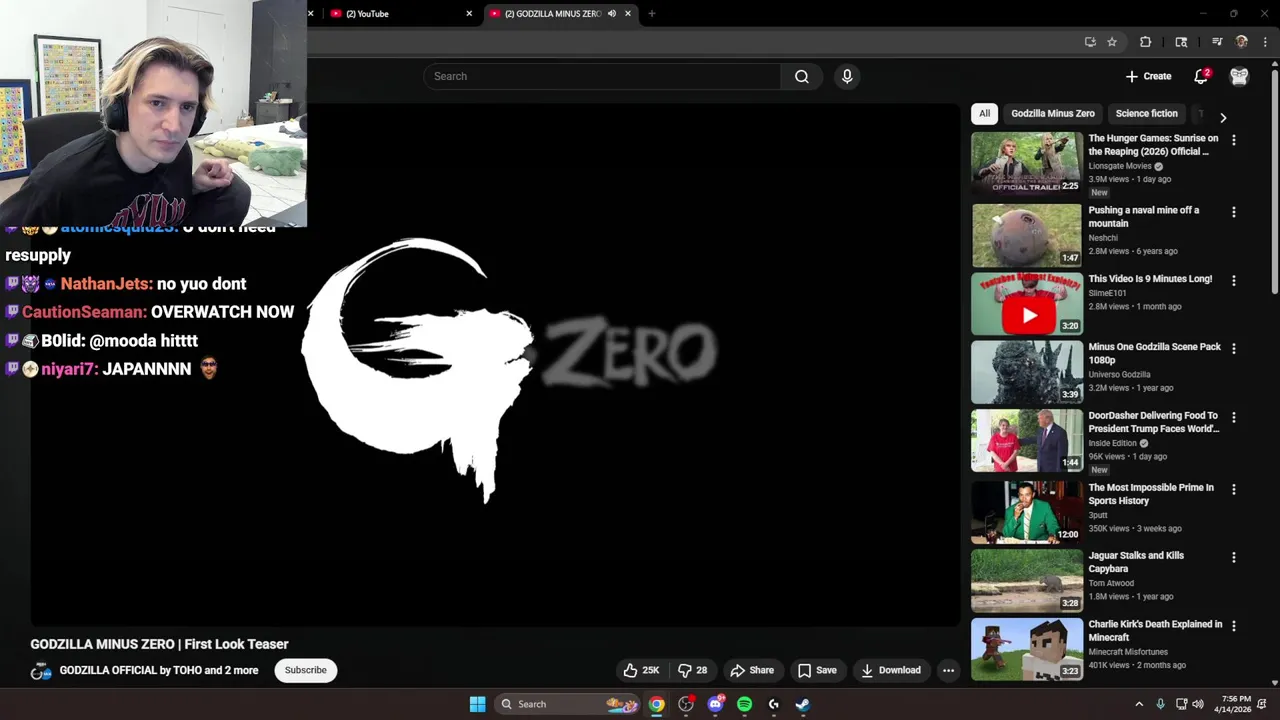Viewport: 1280px width, 720px height.
Task: Select the Godzilla Minus Zero chip
Action: 1053,113
